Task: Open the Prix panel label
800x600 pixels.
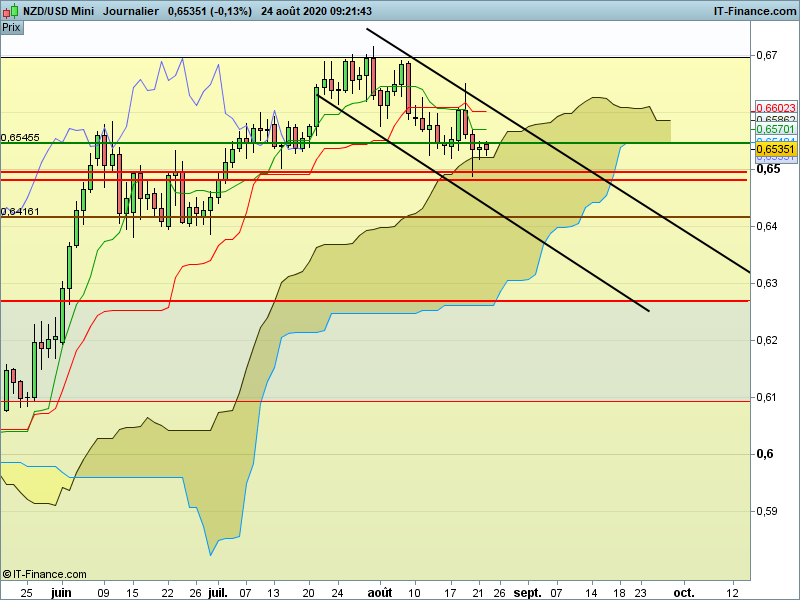Action: pyautogui.click(x=11, y=28)
